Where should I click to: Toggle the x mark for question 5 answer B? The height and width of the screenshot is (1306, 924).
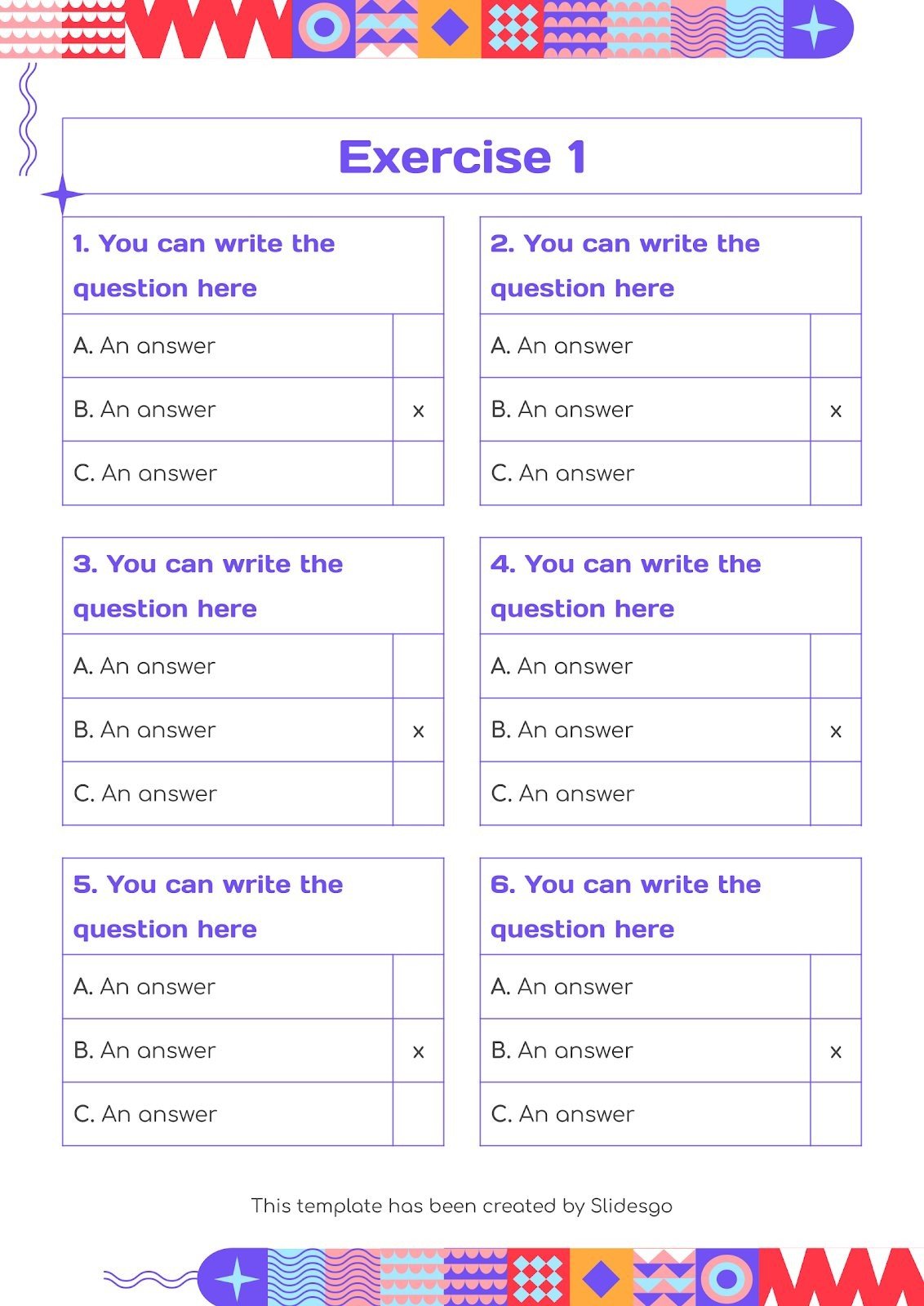418,1051
